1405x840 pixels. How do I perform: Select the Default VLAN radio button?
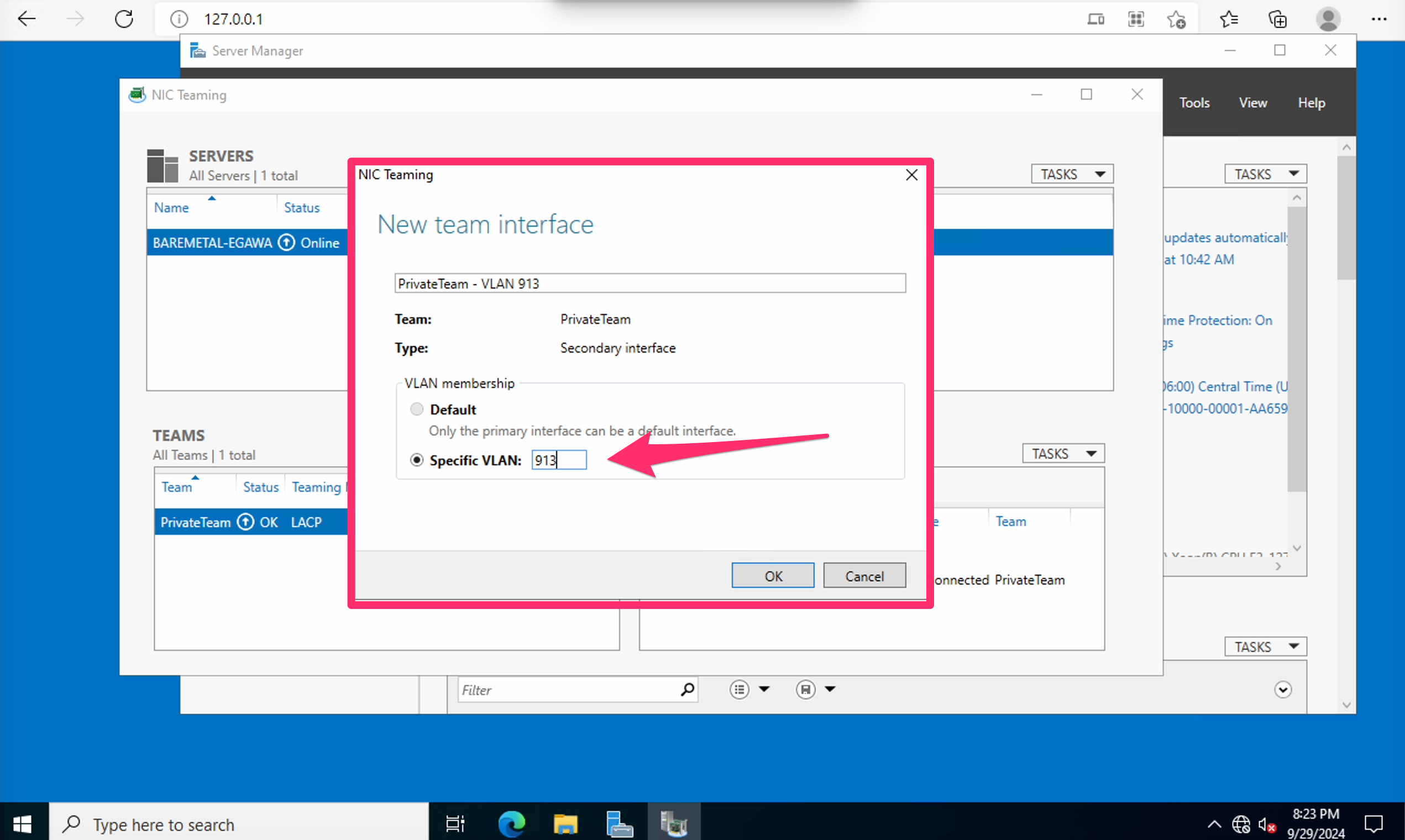click(417, 410)
